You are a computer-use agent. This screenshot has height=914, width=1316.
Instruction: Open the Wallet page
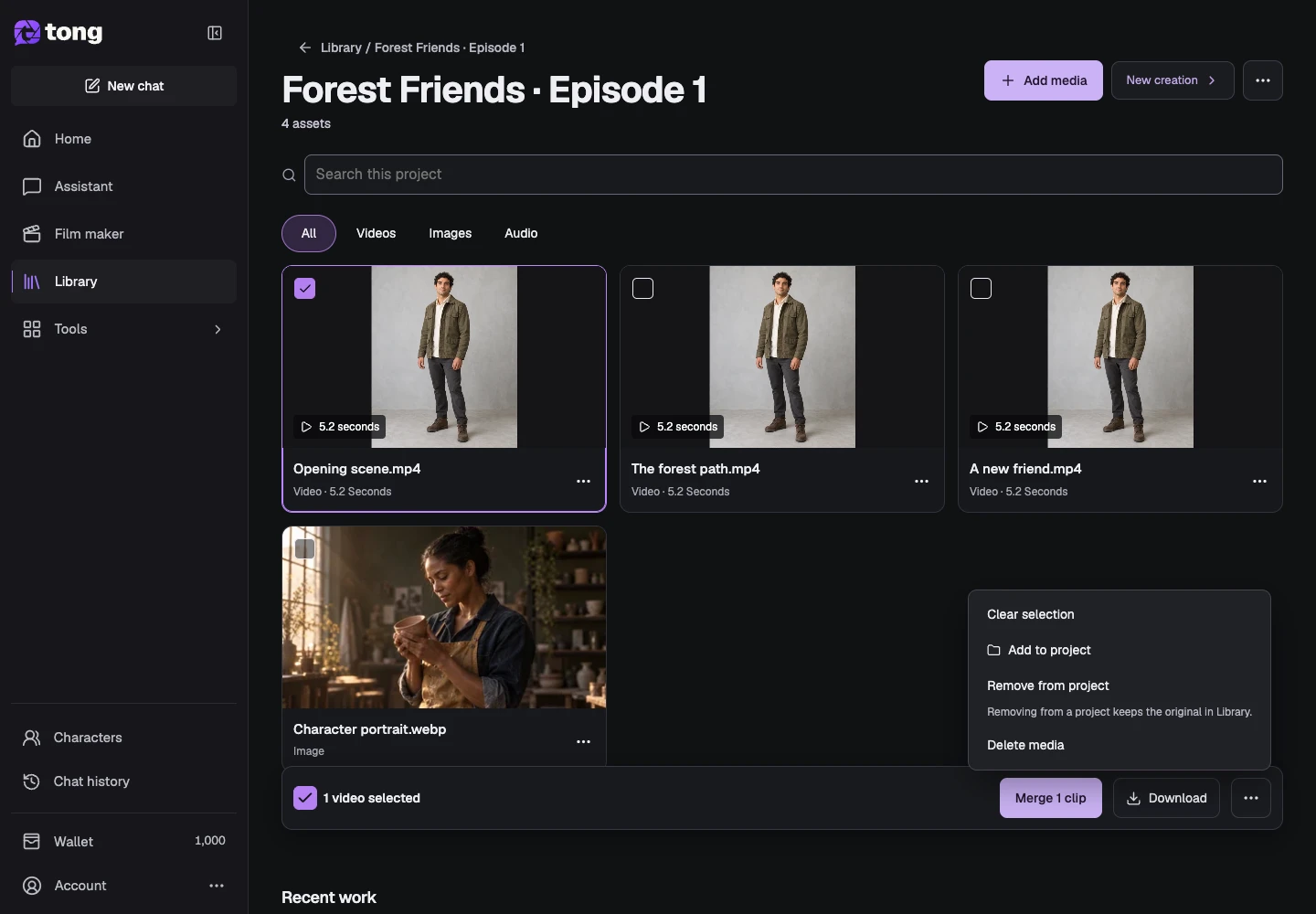pyautogui.click(x=123, y=841)
